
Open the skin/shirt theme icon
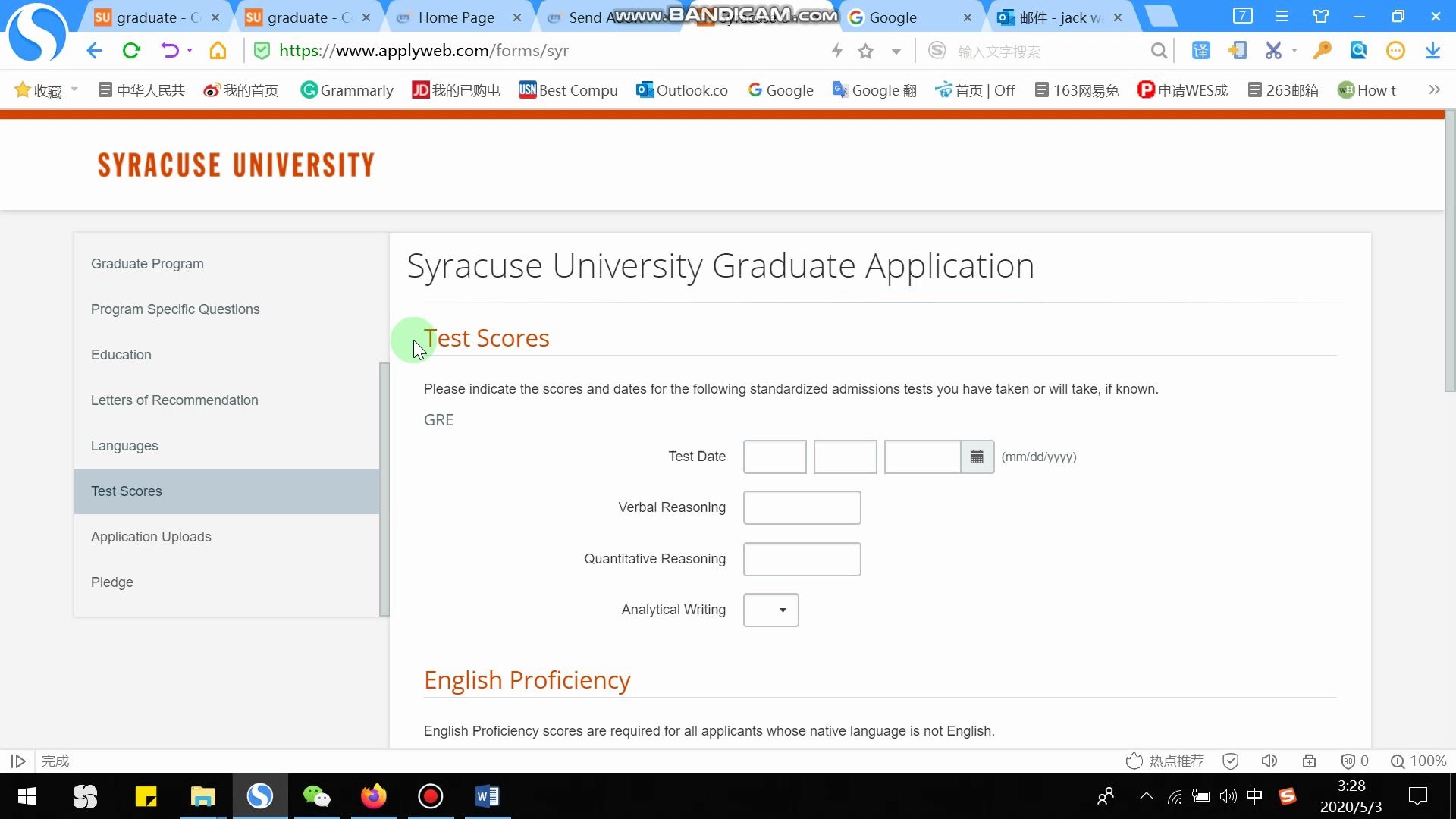pyautogui.click(x=1321, y=16)
